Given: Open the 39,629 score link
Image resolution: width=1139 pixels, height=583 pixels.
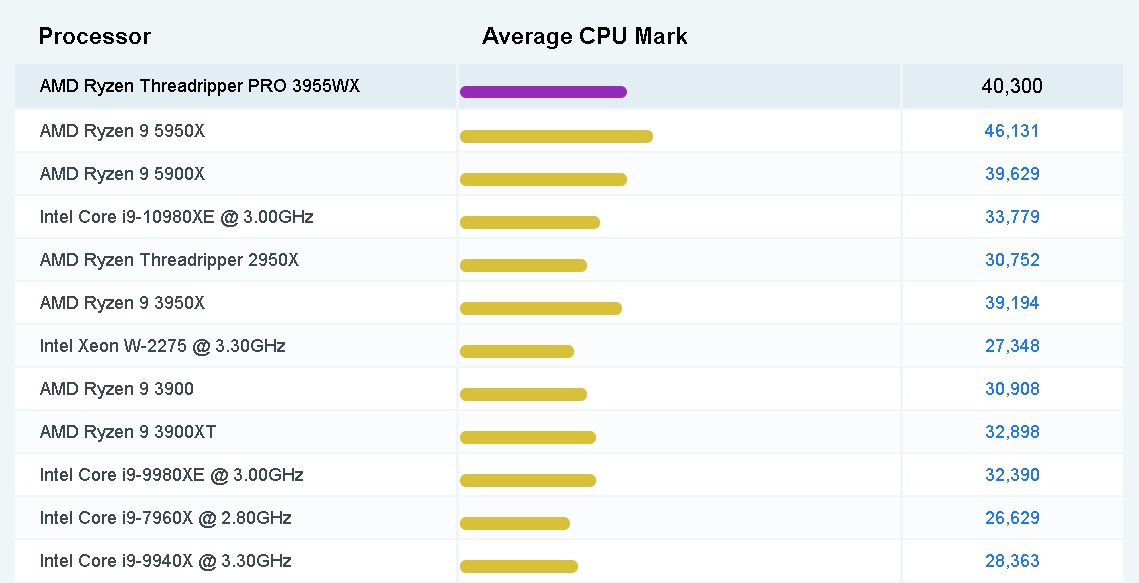Looking at the screenshot, I should click(x=1012, y=174).
